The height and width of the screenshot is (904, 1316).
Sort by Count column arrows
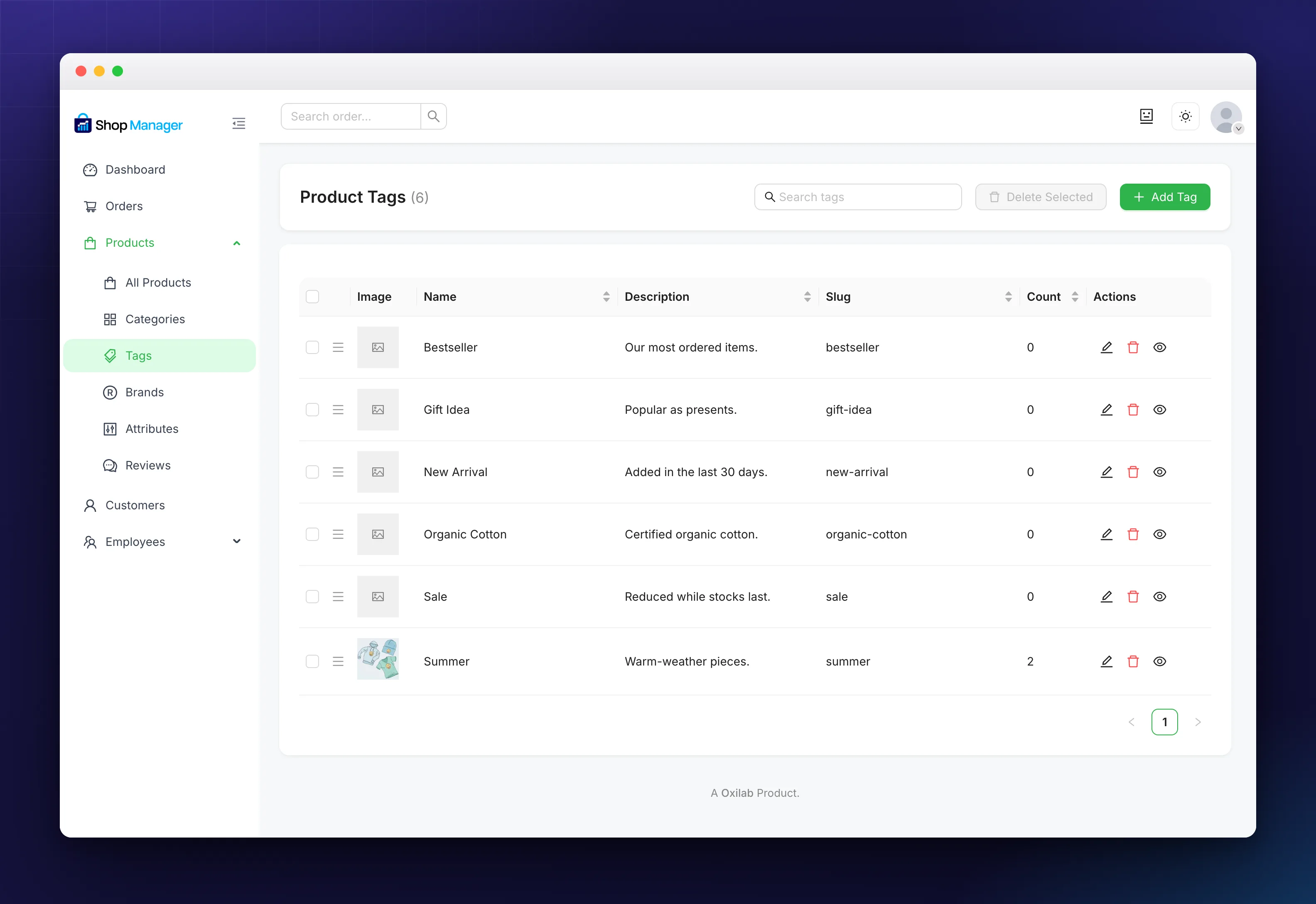pyautogui.click(x=1075, y=297)
